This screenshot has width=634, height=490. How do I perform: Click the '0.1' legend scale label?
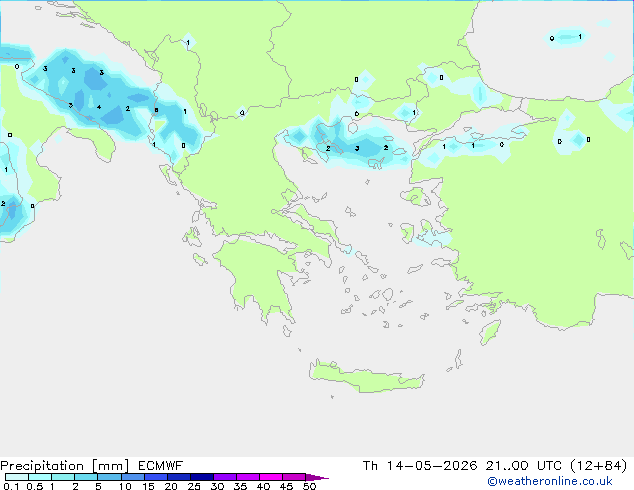click(x=11, y=486)
